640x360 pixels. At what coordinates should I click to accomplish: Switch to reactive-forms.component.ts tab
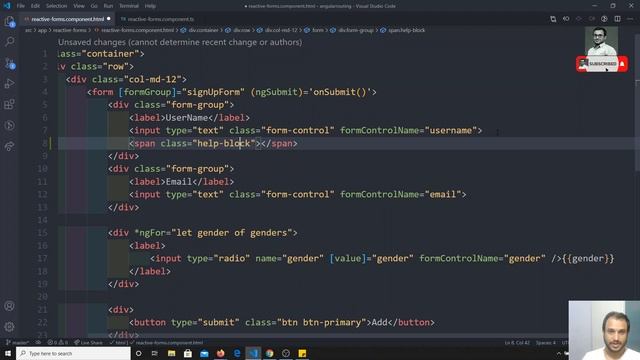[x=157, y=19]
